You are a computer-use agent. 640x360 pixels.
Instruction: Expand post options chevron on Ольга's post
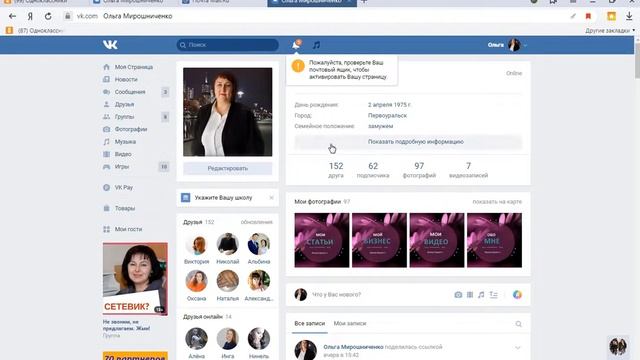click(x=518, y=348)
